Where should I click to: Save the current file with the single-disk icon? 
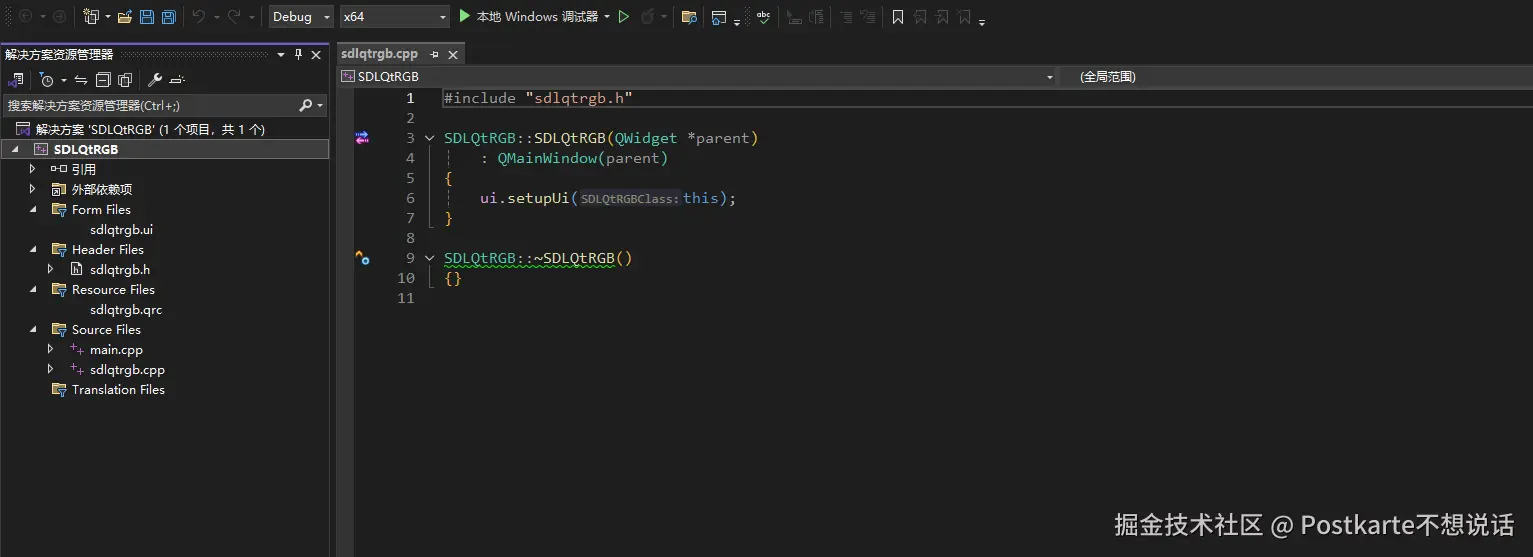coord(147,16)
